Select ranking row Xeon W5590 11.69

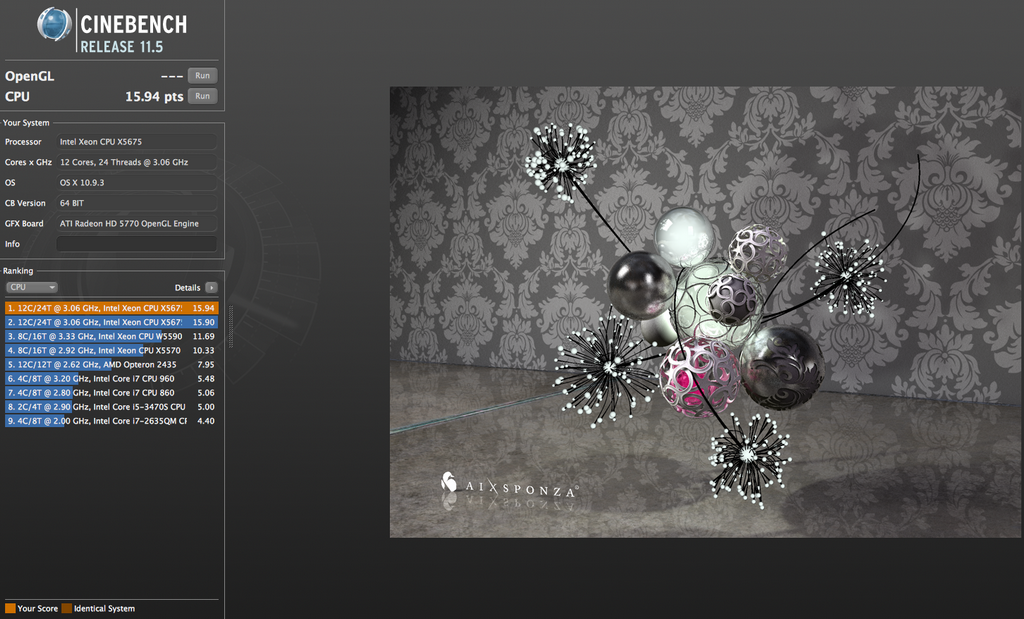(111, 336)
